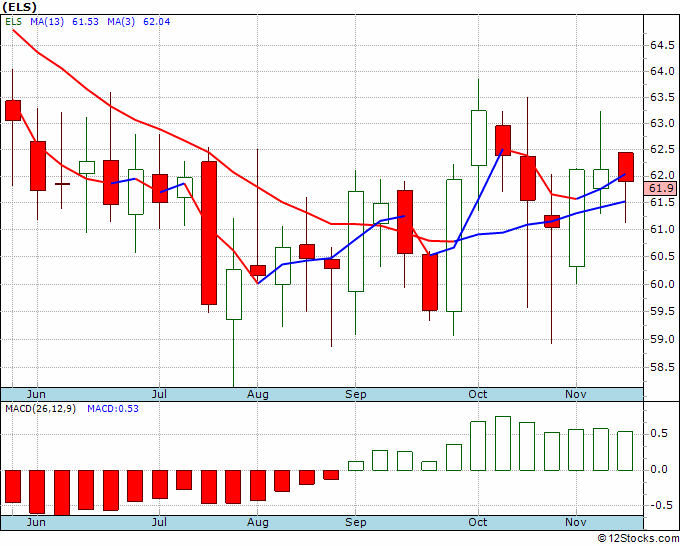Click the 59.0 price axis label
This screenshot has width=680, height=546.
(x=662, y=339)
